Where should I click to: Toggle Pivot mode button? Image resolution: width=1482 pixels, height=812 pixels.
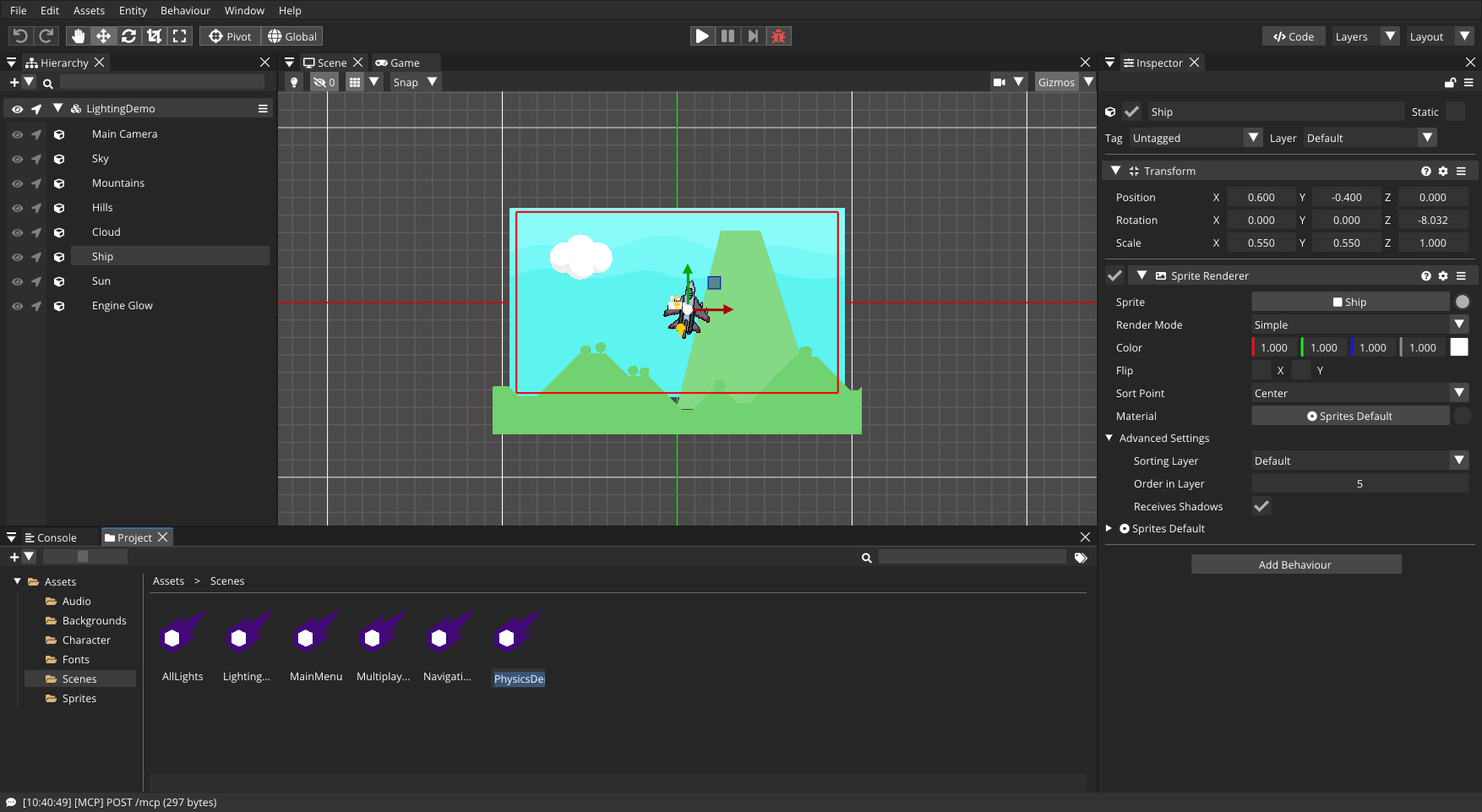click(230, 36)
